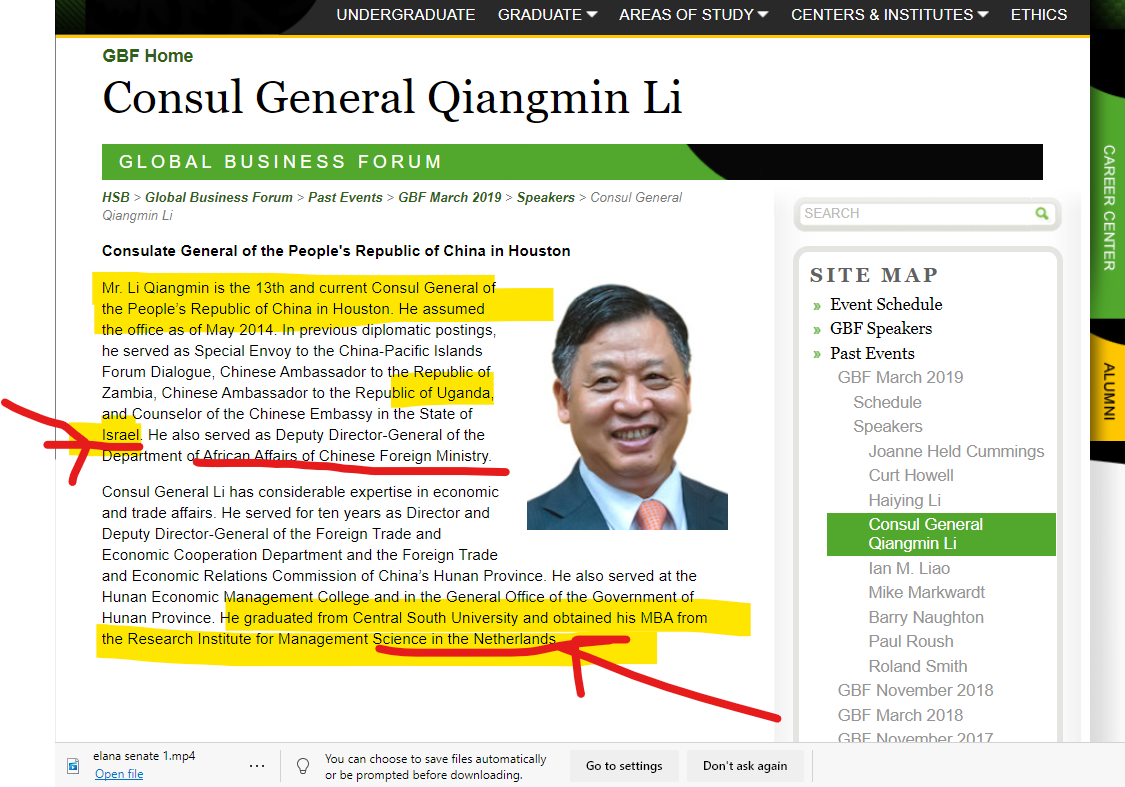The height and width of the screenshot is (787, 1125).
Task: Click Speakers in the breadcrumb trail
Action: 546,197
